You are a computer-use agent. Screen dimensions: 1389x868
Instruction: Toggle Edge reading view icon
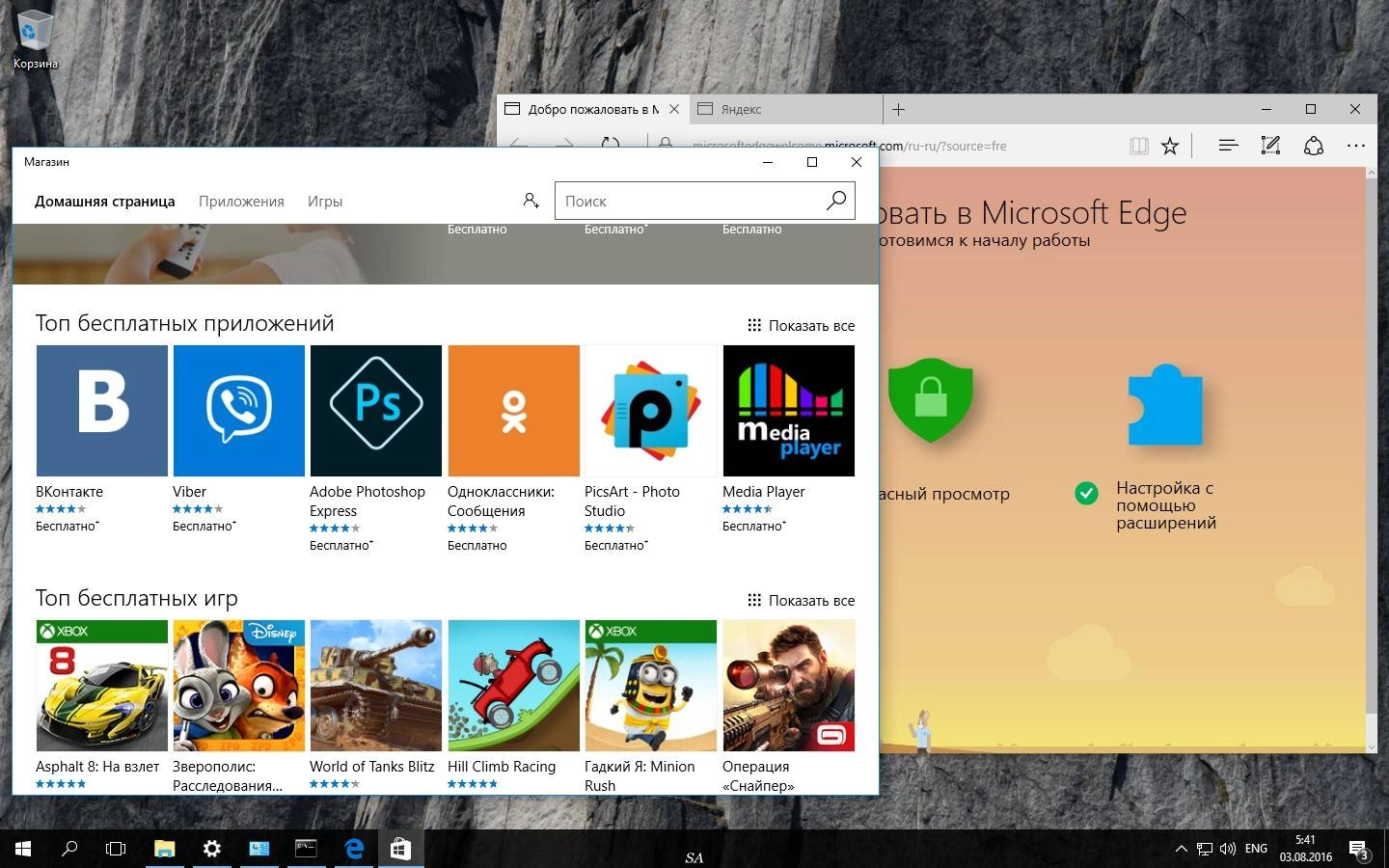pyautogui.click(x=1139, y=146)
